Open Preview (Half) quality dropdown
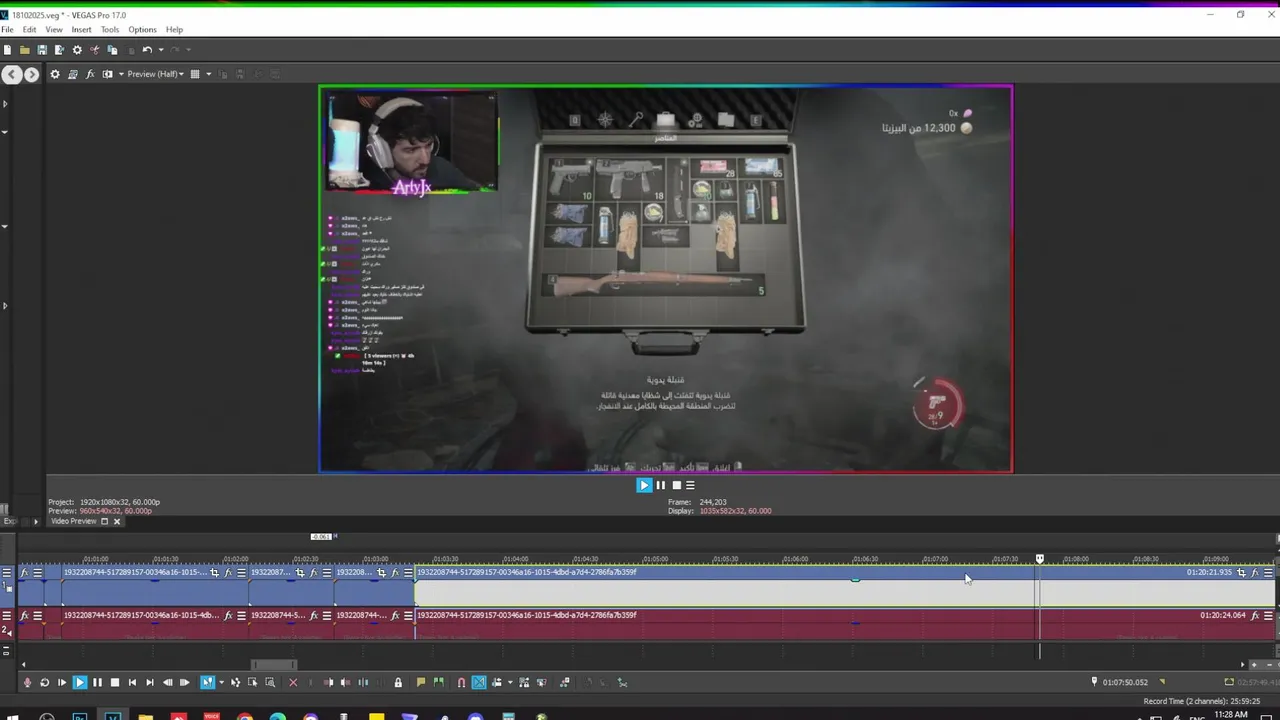 coord(155,74)
